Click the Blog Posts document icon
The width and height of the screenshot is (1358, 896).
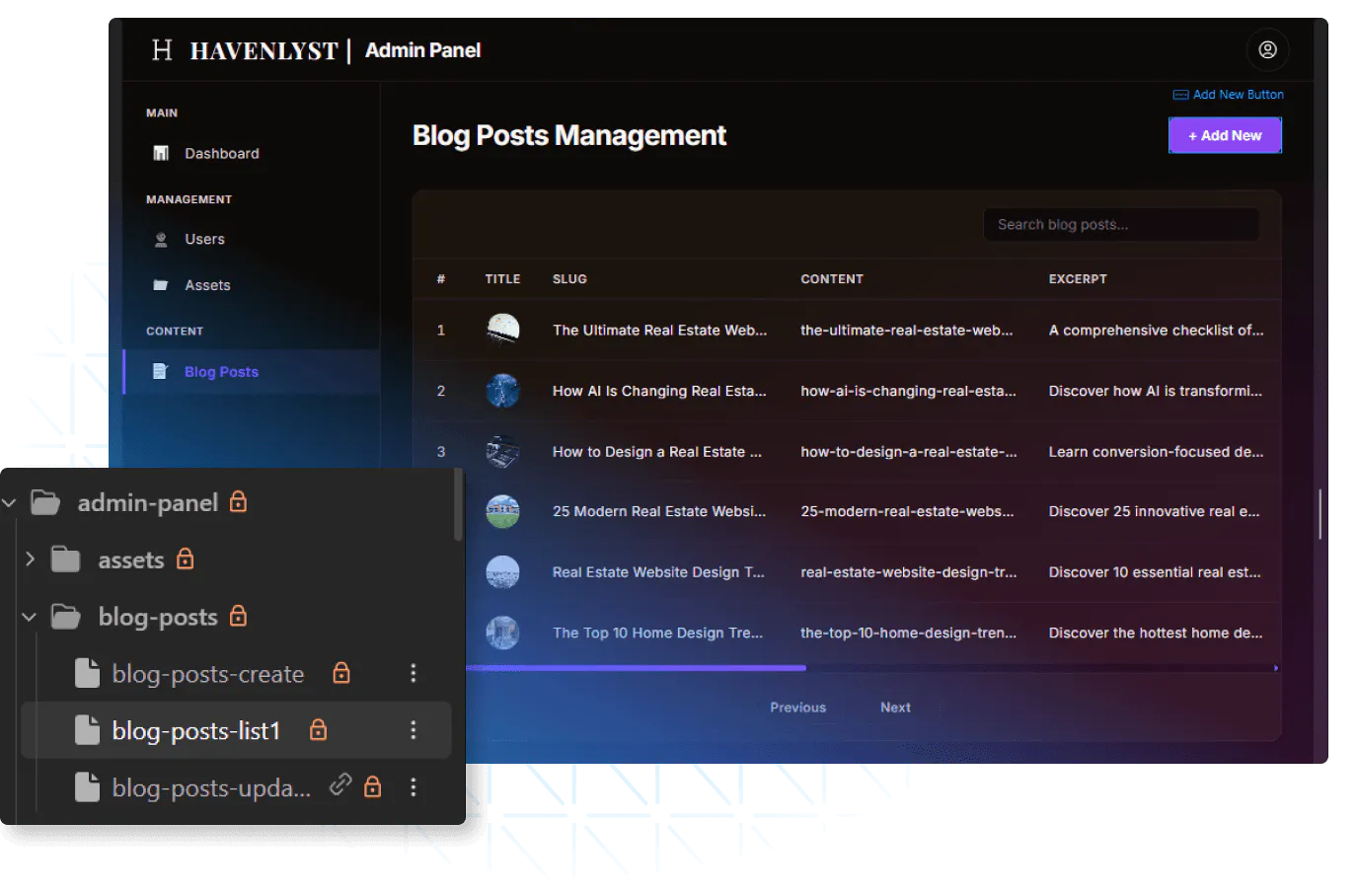pyautogui.click(x=161, y=371)
